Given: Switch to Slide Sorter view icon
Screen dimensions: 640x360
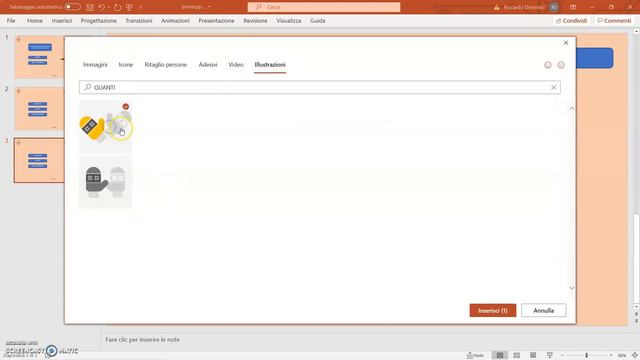Looking at the screenshot, I should pos(517,356).
